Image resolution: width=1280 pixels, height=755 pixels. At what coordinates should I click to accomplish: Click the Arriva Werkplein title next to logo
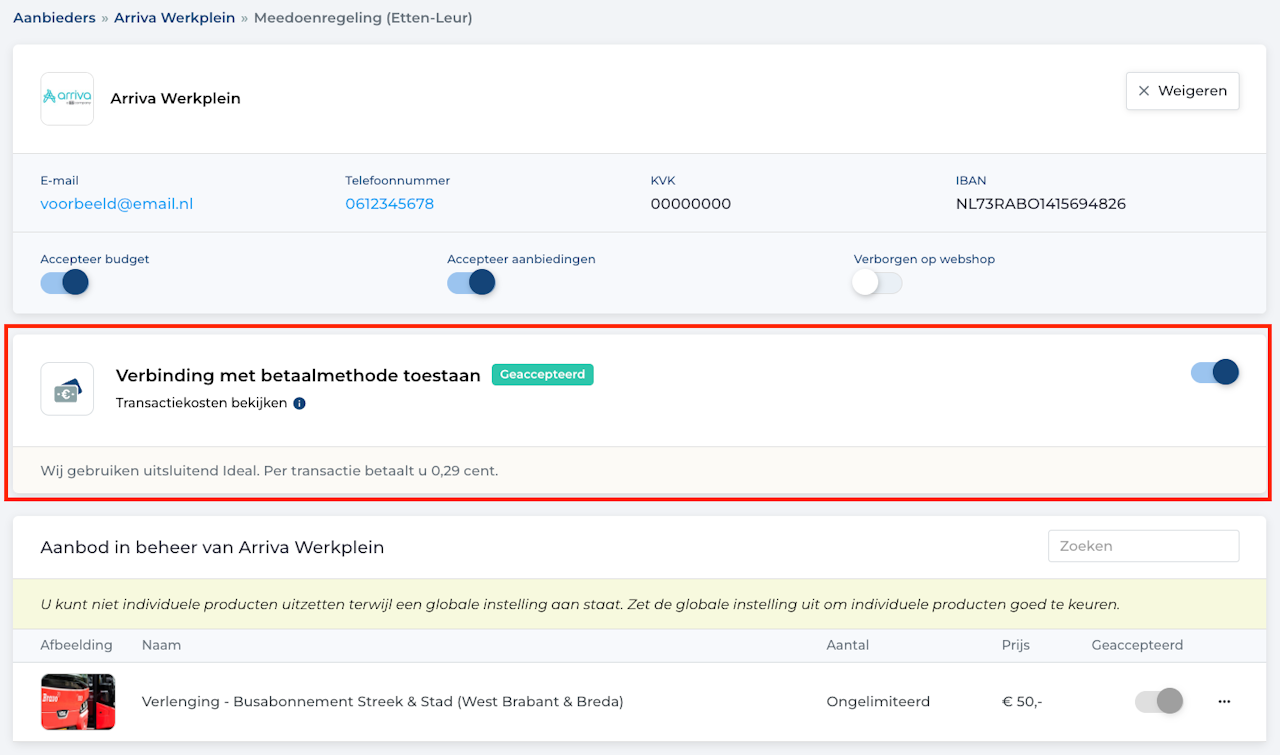(176, 99)
